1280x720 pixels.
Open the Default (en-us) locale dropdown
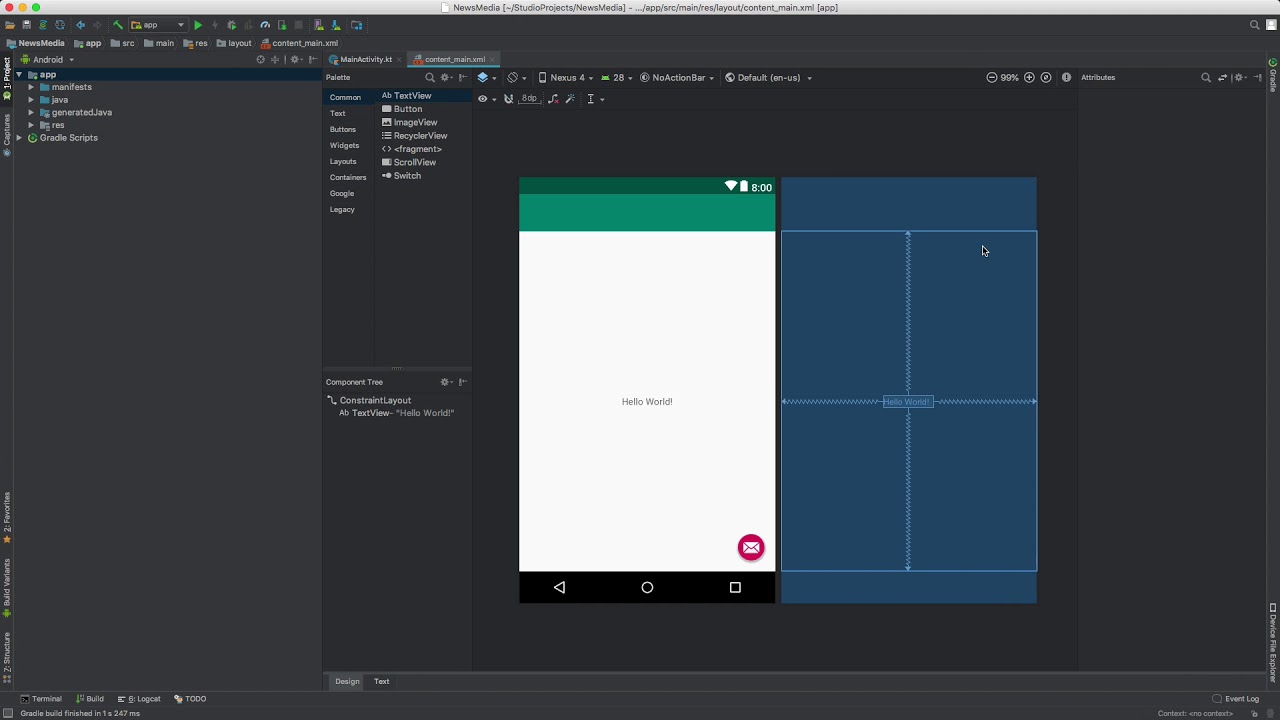pos(769,78)
